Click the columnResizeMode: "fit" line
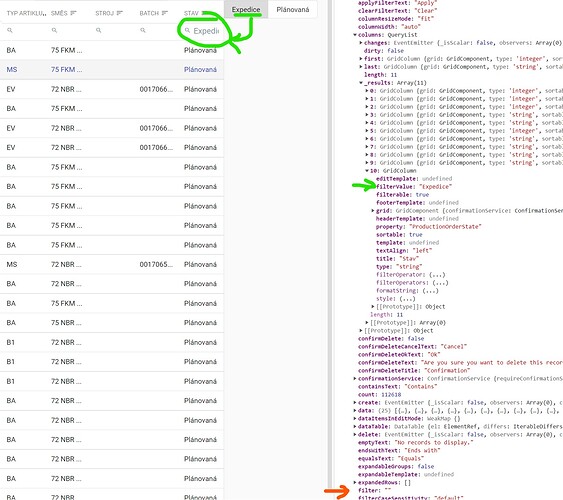The image size is (563, 500). [x=396, y=19]
